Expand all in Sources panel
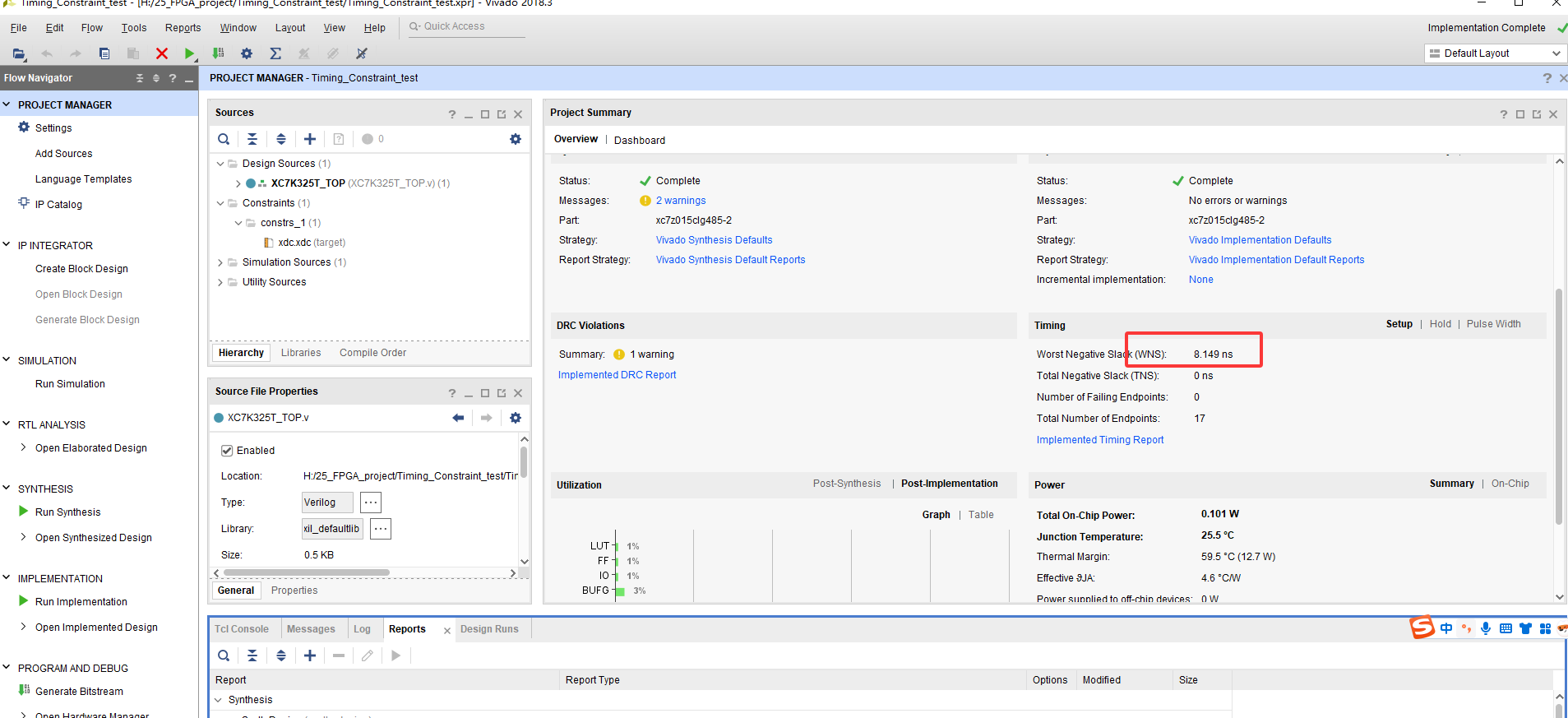This screenshot has width=1568, height=718. pyautogui.click(x=281, y=139)
